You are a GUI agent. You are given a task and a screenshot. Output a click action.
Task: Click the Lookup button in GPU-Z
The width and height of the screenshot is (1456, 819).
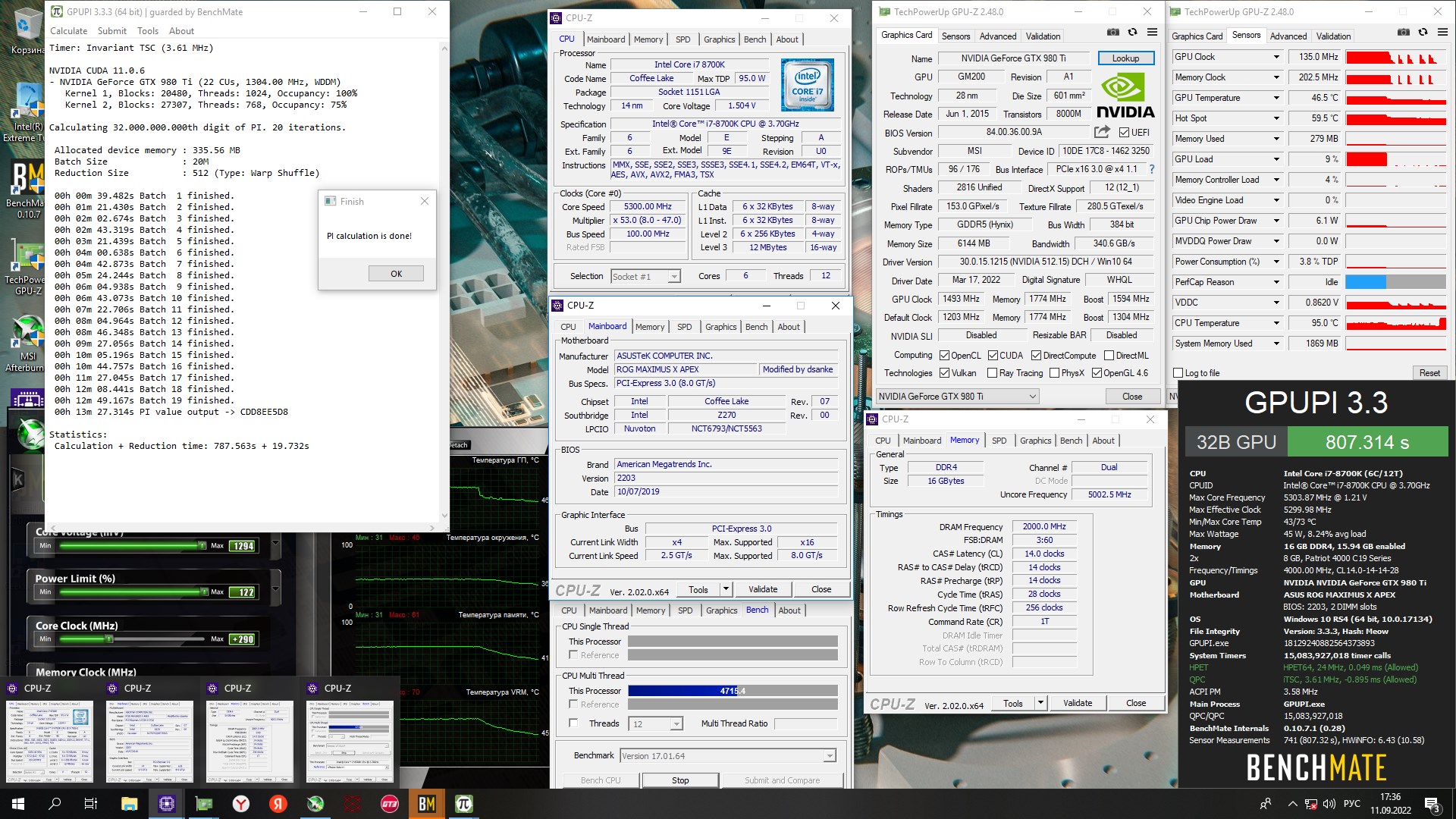pyautogui.click(x=1125, y=58)
